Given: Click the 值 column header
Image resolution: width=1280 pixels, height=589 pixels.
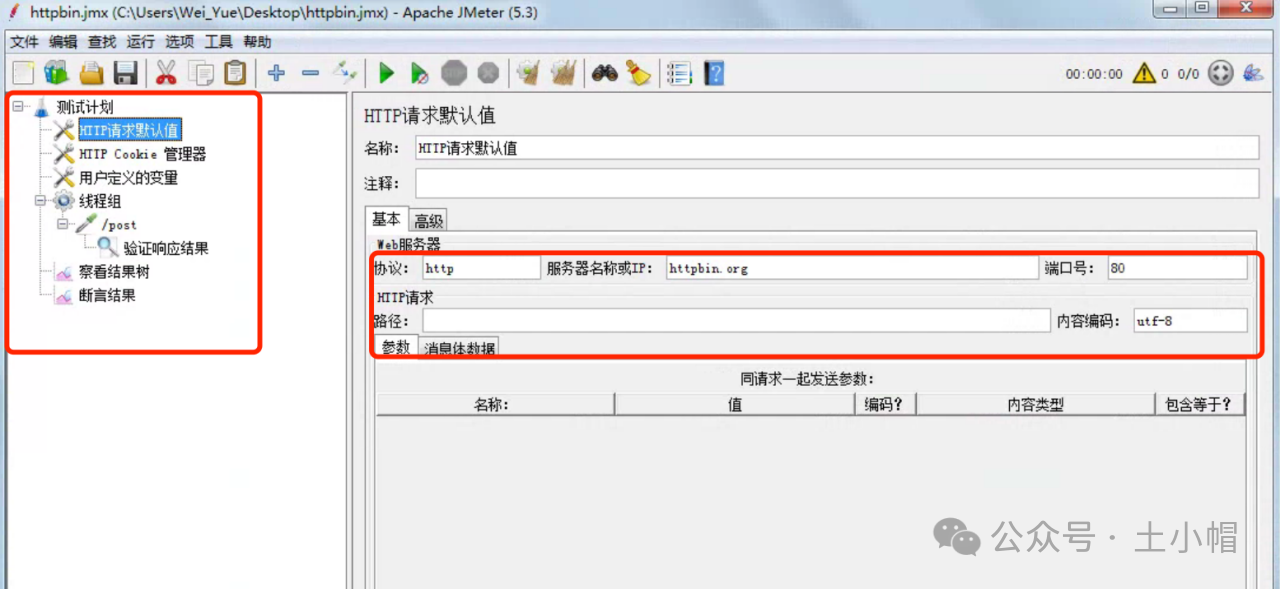Looking at the screenshot, I should coord(735,404).
